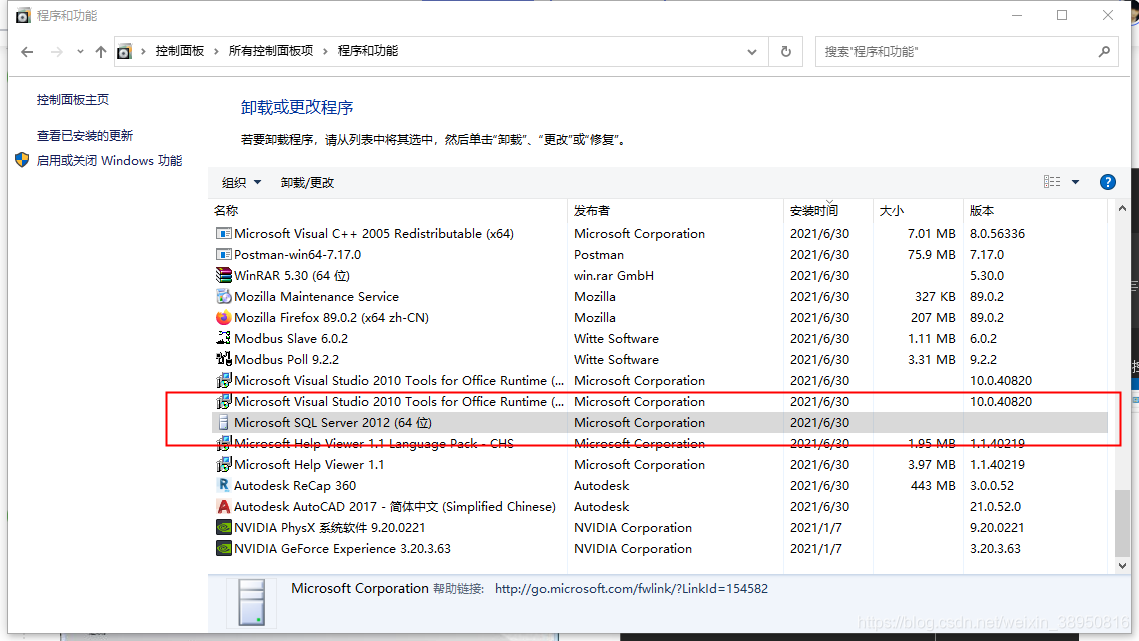This screenshot has width=1139, height=641.
Task: Go up one level with up arrow
Action: (x=100, y=52)
